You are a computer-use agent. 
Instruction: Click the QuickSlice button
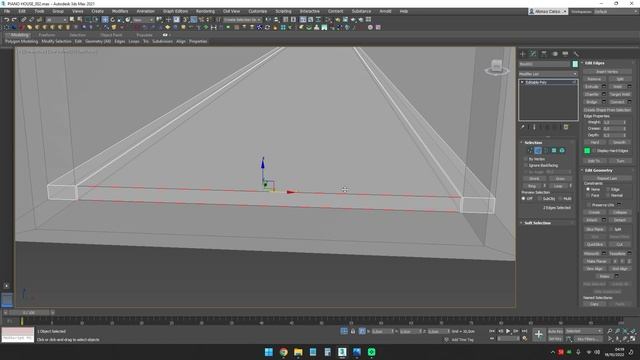(595, 244)
